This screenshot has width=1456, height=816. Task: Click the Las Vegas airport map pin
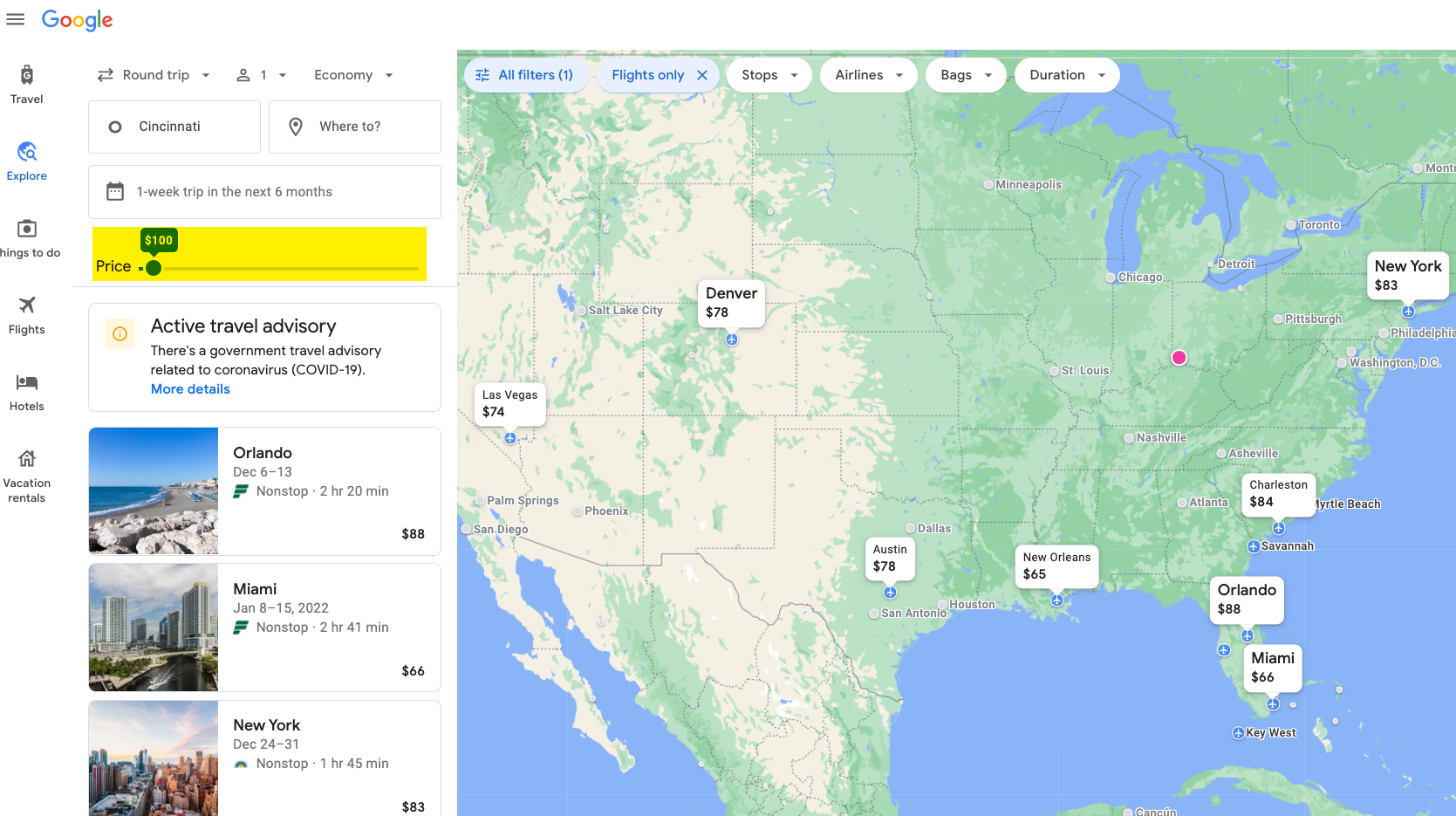(510, 438)
